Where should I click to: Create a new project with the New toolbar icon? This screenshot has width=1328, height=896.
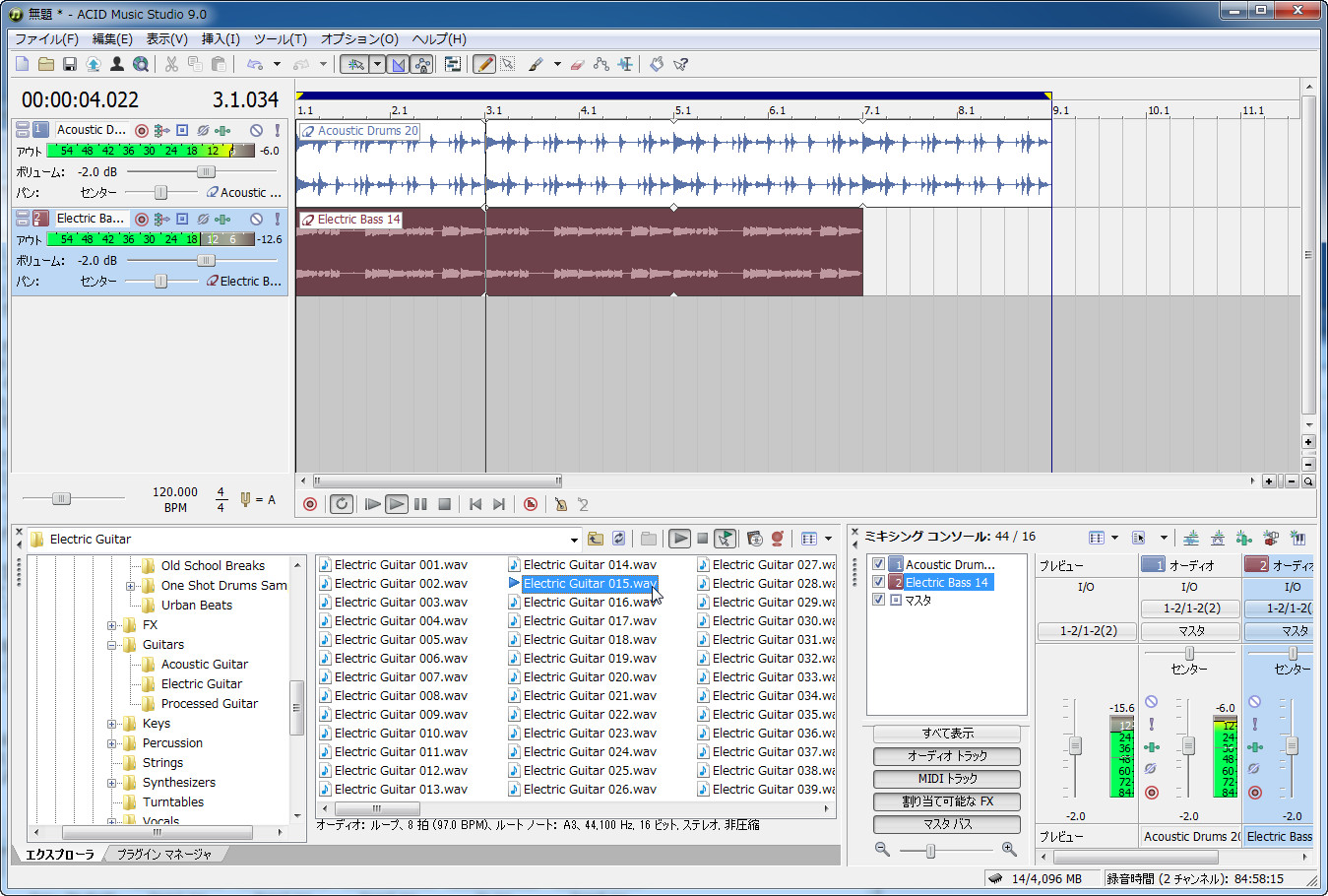23,64
